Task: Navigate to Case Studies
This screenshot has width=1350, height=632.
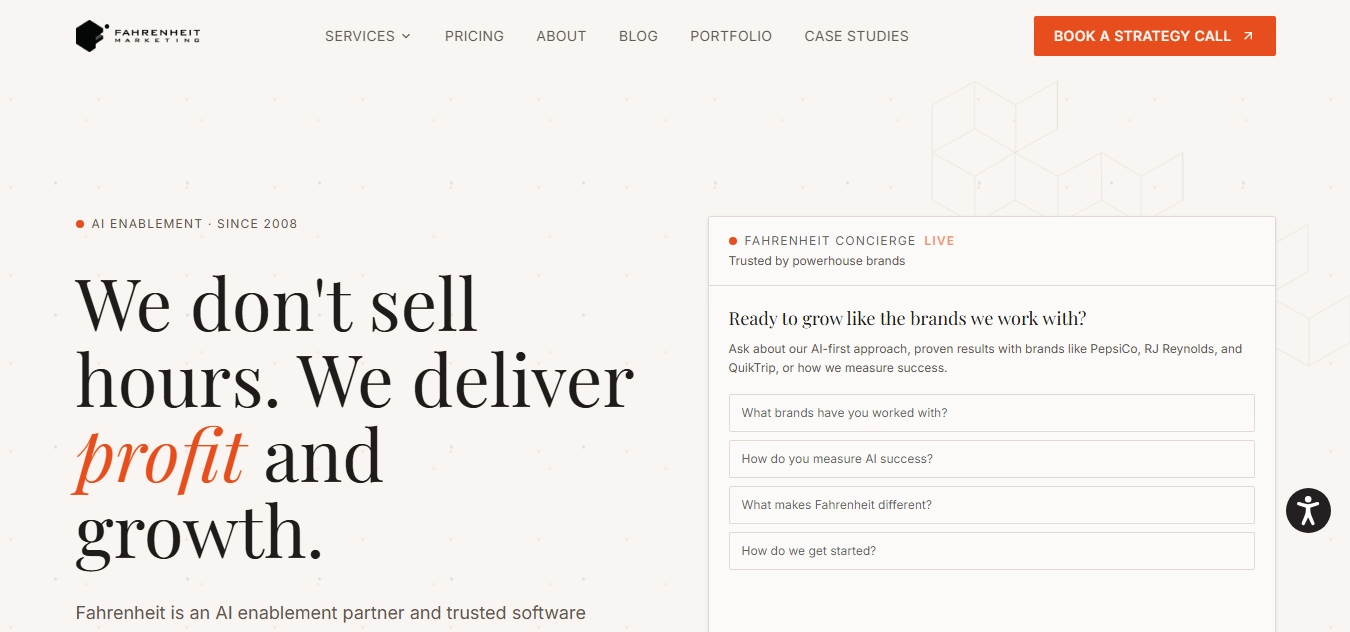Action: (856, 36)
